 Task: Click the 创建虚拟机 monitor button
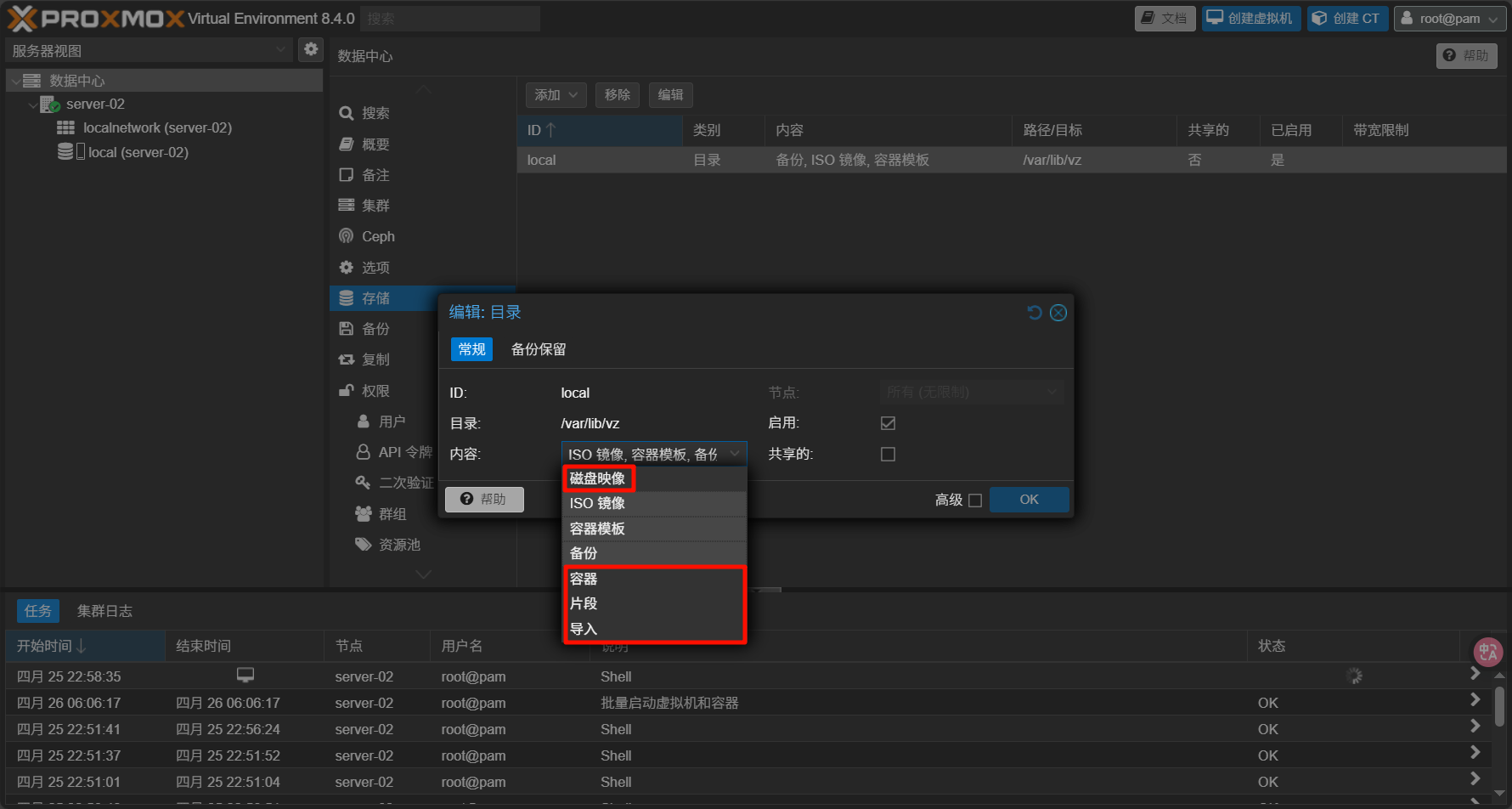pyautogui.click(x=1250, y=19)
